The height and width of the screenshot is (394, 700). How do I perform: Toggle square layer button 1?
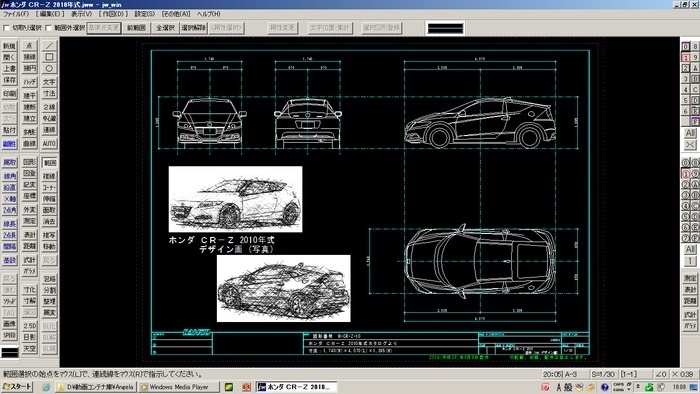(686, 58)
